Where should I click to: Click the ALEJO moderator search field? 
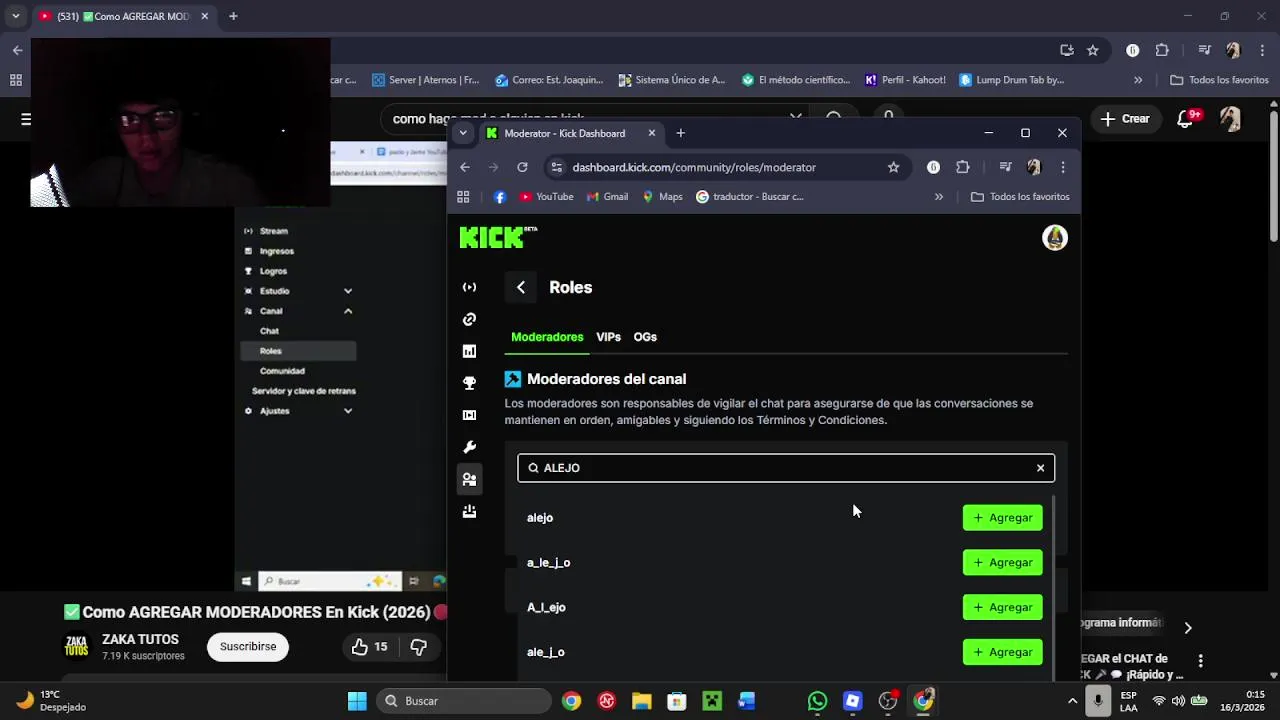(786, 468)
